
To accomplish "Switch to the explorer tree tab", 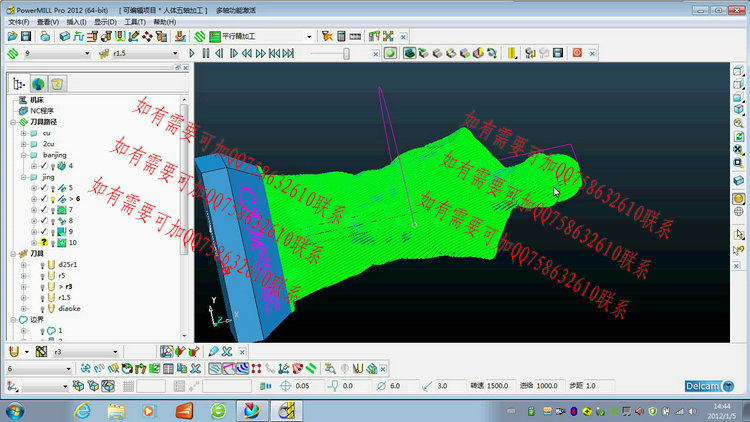I will tap(19, 84).
